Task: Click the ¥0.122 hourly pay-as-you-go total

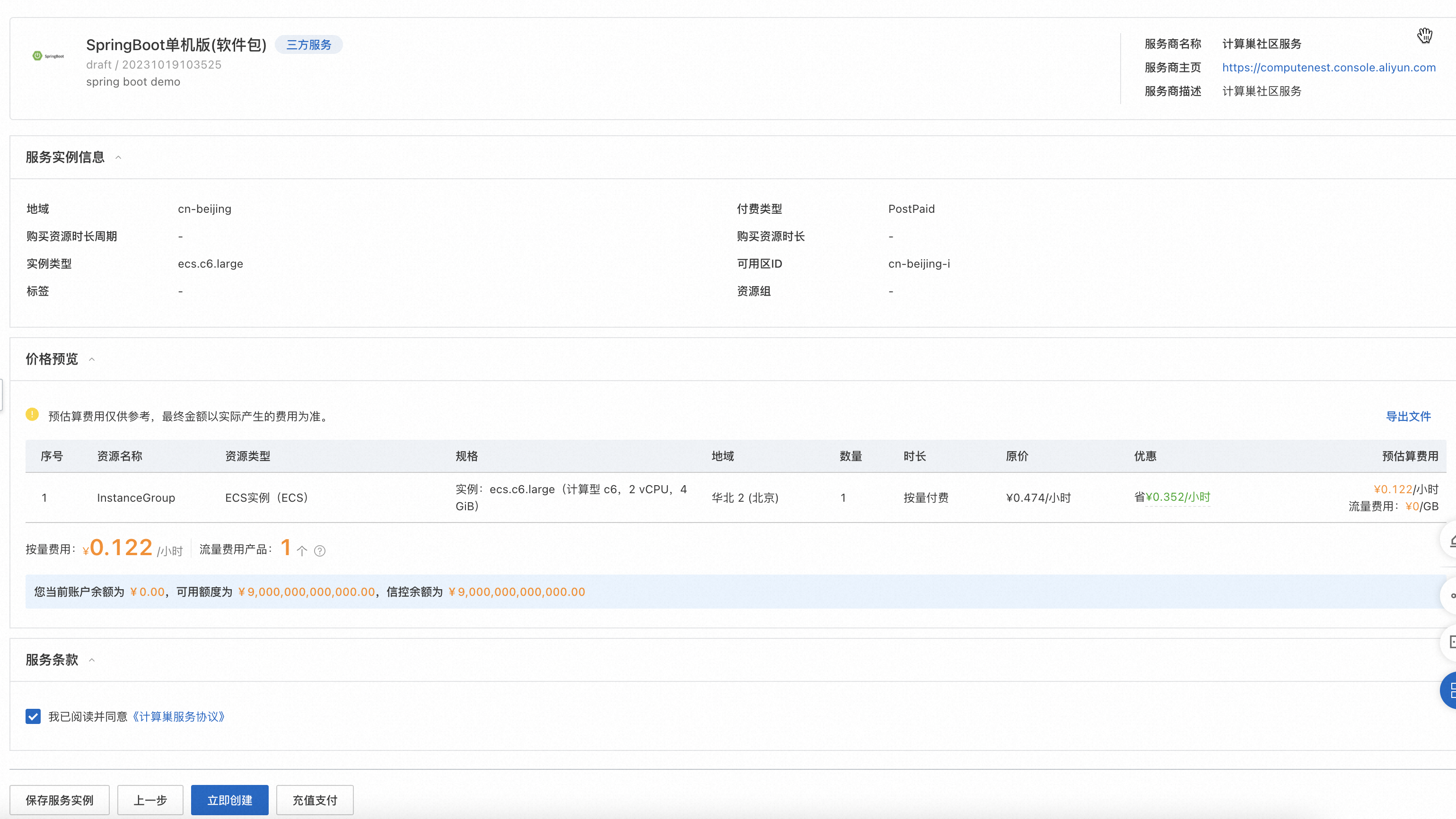Action: pos(118,548)
